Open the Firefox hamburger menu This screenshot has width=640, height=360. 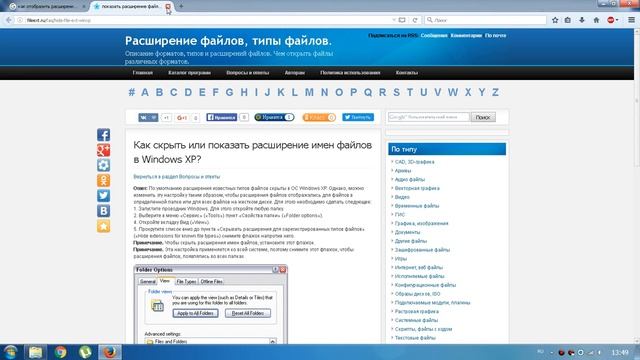631,20
